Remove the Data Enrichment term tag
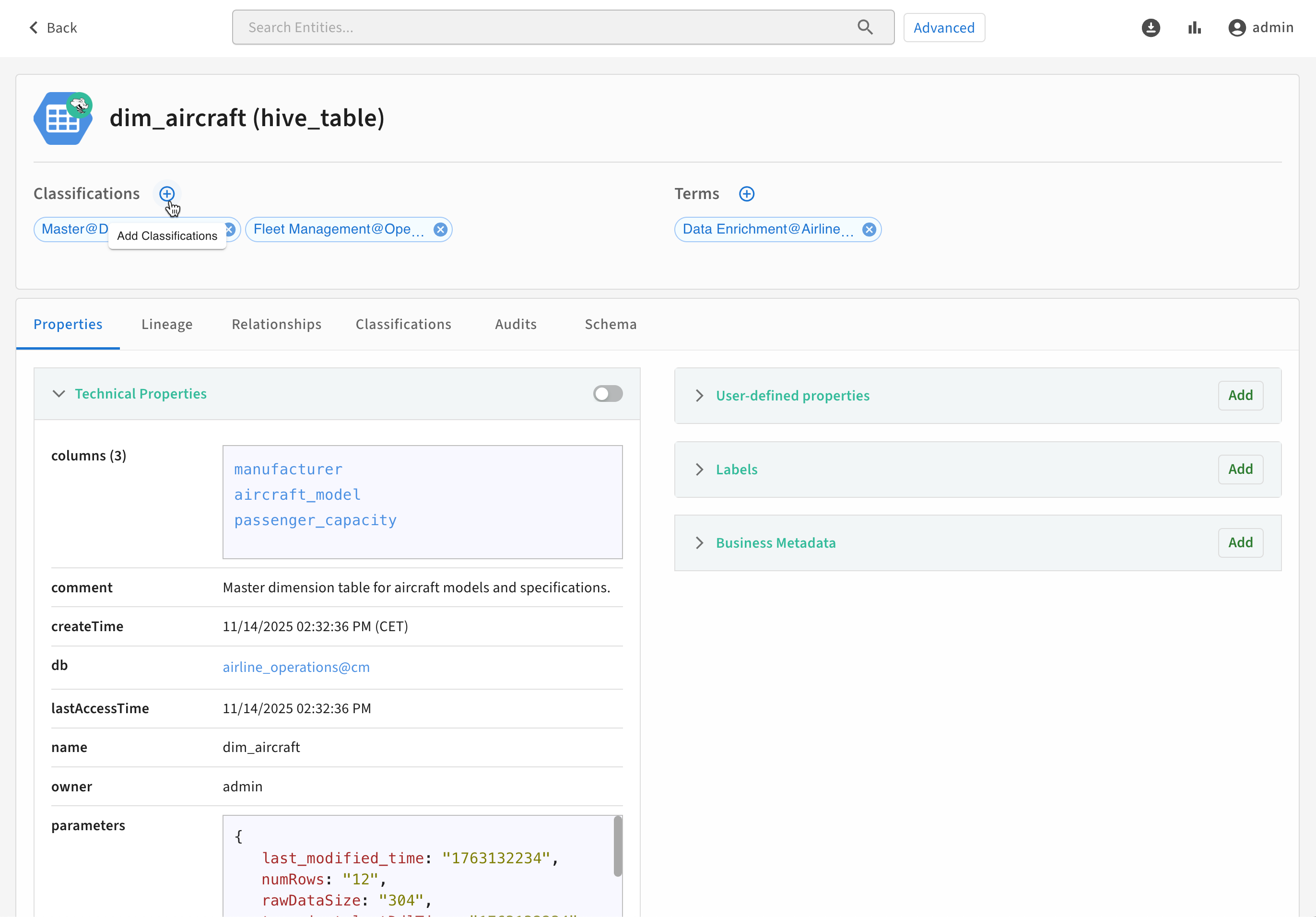1316x917 pixels. coord(869,230)
